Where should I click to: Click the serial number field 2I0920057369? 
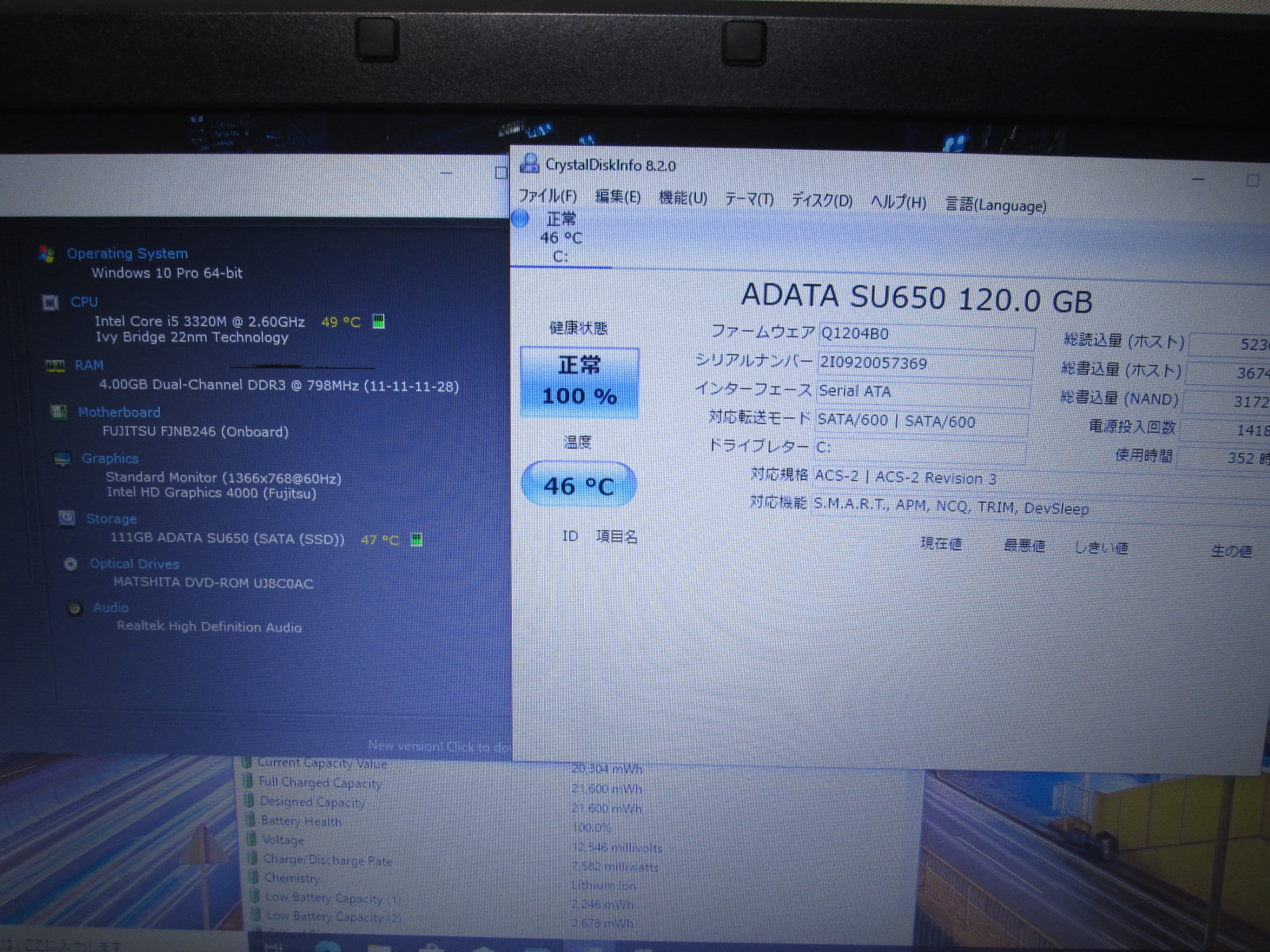tap(925, 363)
